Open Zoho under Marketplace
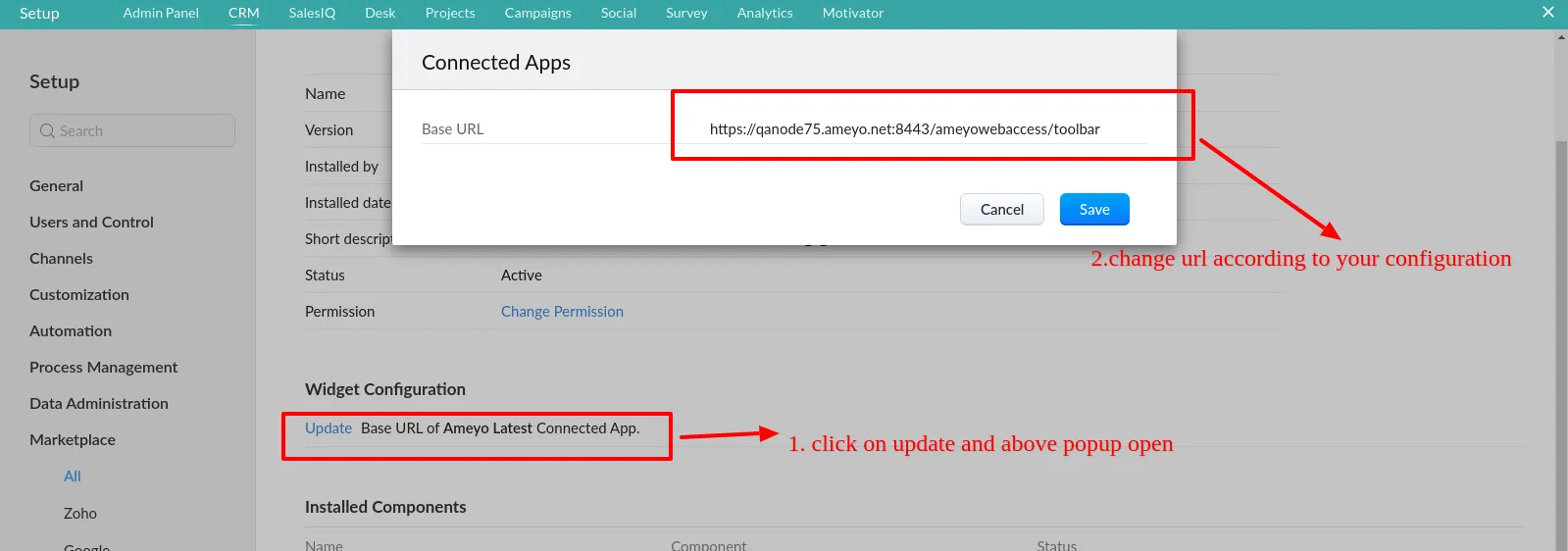This screenshot has width=1568, height=551. coord(80,513)
